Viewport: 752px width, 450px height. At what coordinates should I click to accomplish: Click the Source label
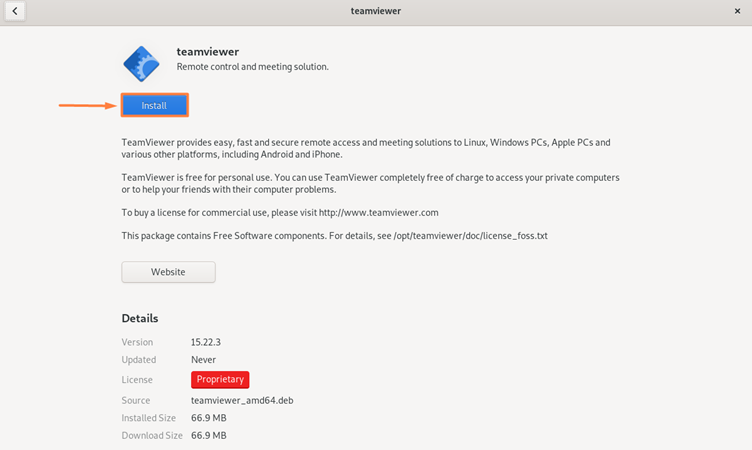pyautogui.click(x=136, y=401)
